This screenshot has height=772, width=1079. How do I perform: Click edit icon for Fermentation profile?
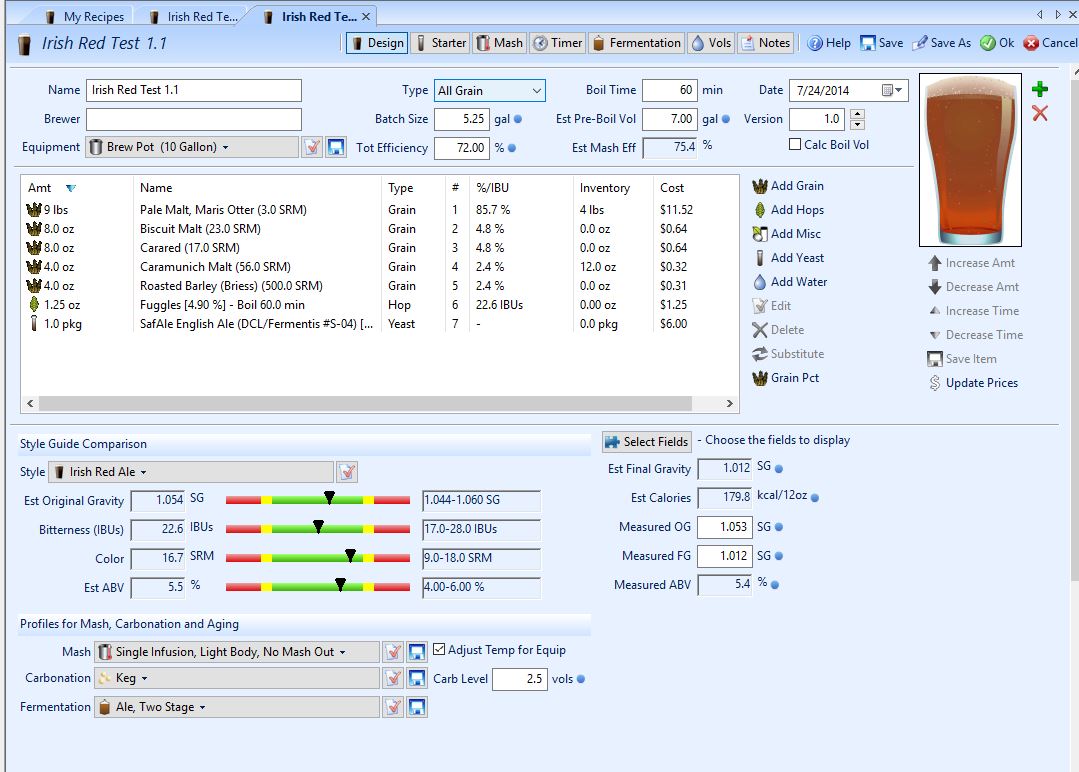coord(393,707)
